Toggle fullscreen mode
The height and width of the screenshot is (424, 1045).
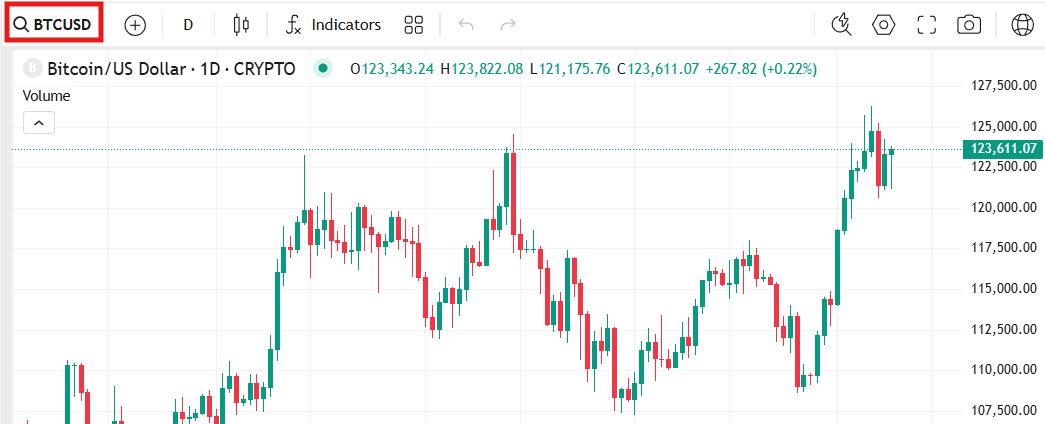(926, 25)
